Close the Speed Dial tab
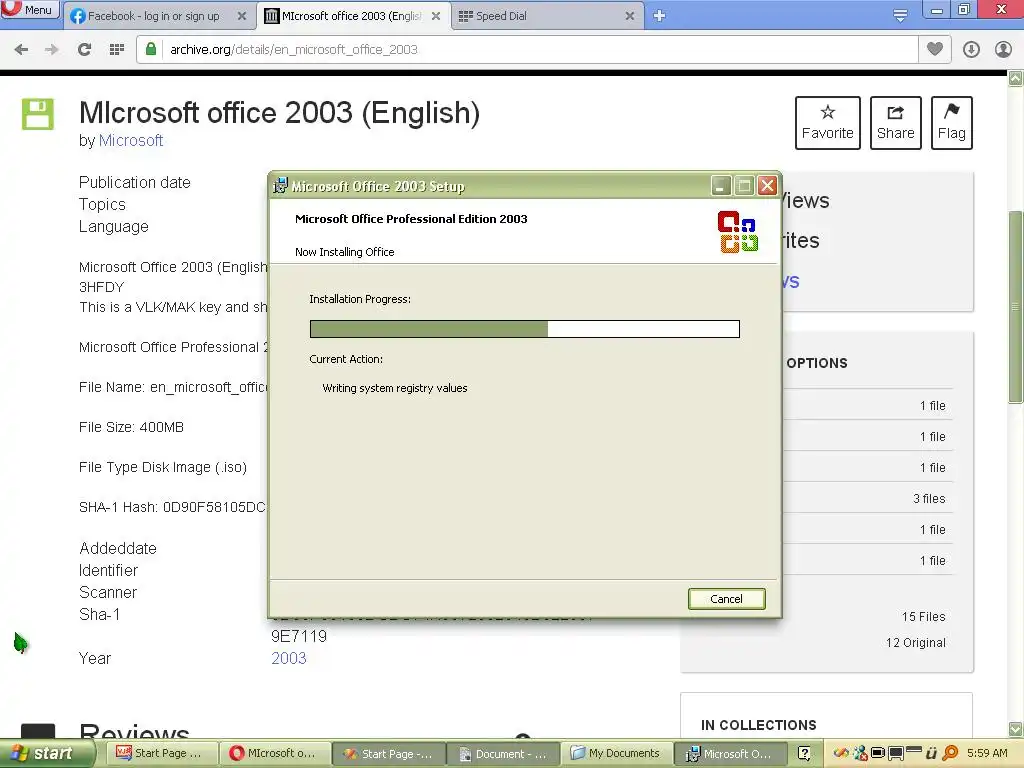Viewport: 1024px width, 768px height. pyautogui.click(x=630, y=16)
